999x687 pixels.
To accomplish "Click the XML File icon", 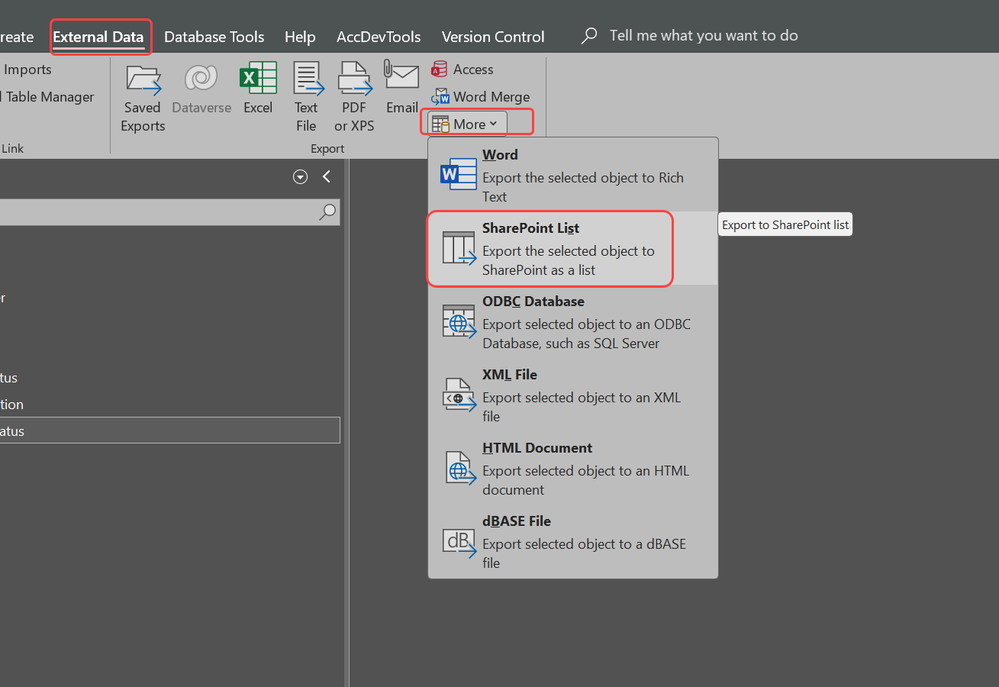I will 459,394.
